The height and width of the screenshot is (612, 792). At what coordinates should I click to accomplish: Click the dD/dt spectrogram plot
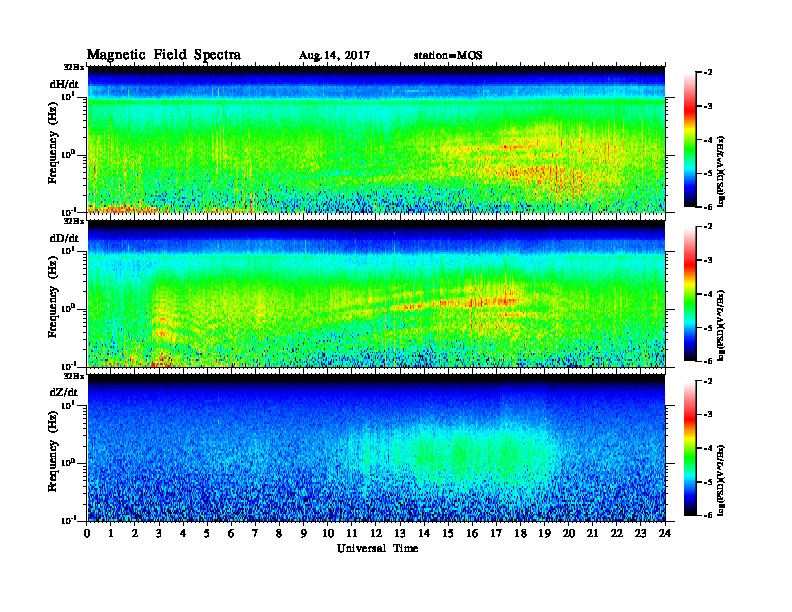point(376,293)
